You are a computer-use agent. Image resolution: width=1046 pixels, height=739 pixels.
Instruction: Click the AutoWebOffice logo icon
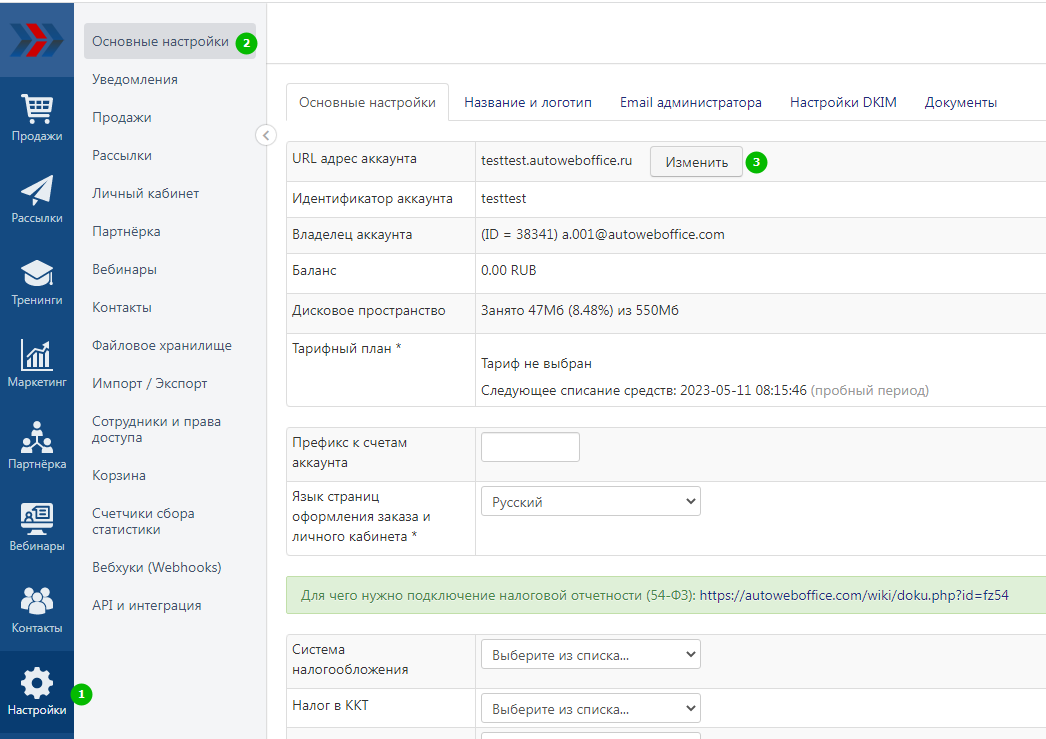[x=37, y=40]
